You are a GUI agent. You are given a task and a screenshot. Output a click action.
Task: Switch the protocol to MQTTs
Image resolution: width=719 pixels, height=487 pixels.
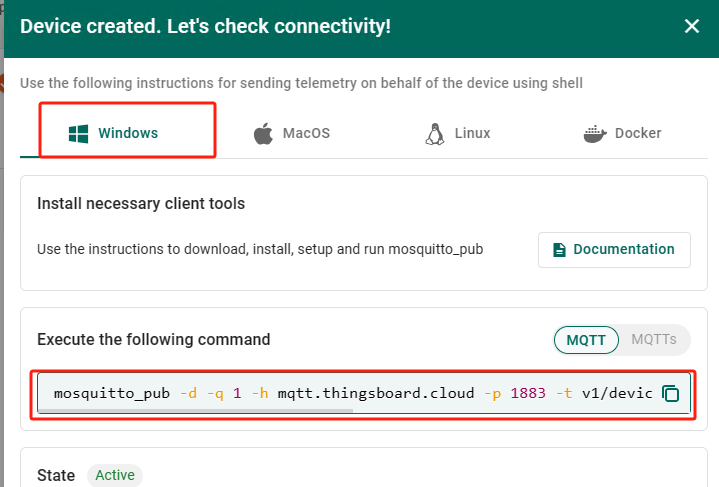click(654, 339)
